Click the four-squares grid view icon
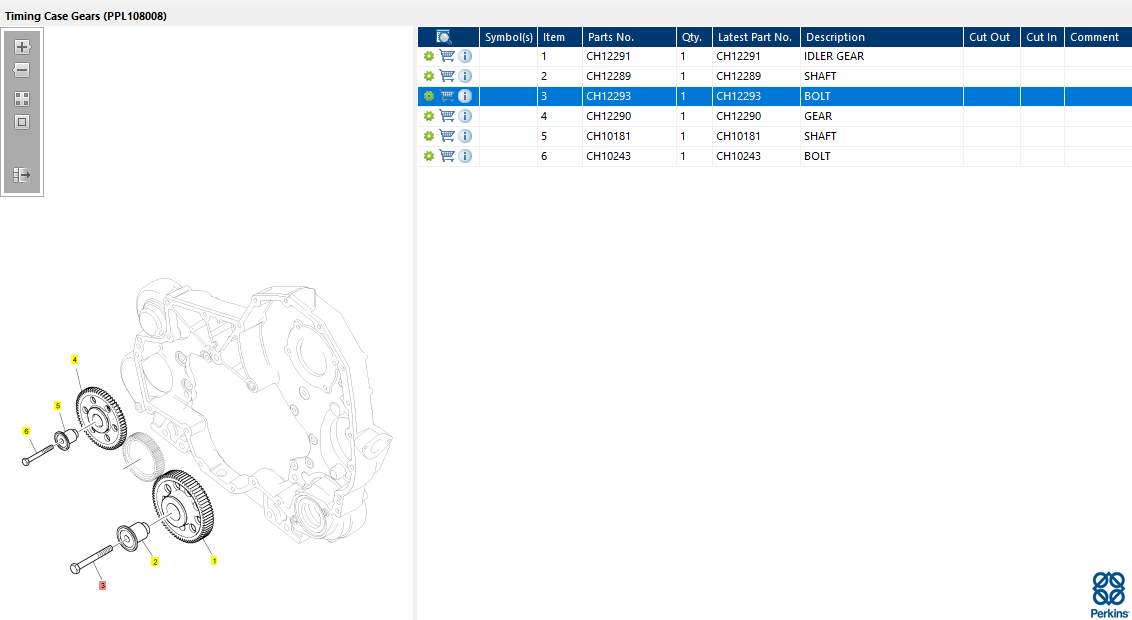Screen dimensions: 1132x620 point(22,99)
